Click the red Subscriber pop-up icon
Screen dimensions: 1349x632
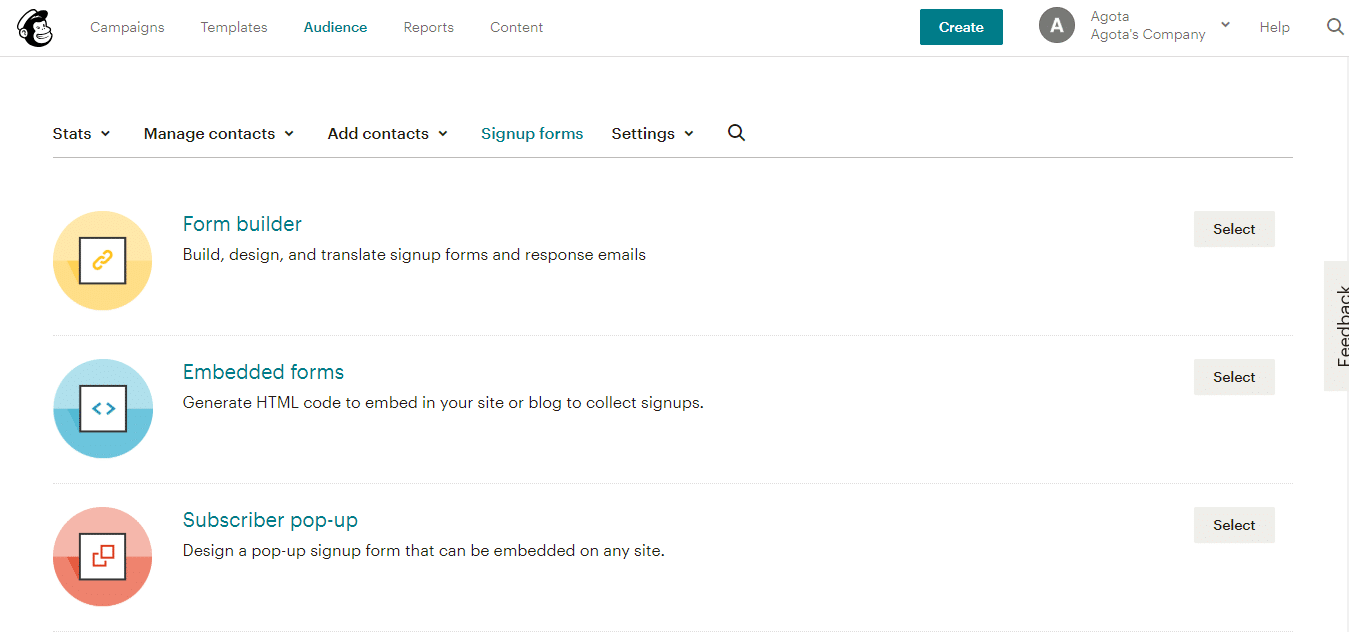tap(102, 556)
